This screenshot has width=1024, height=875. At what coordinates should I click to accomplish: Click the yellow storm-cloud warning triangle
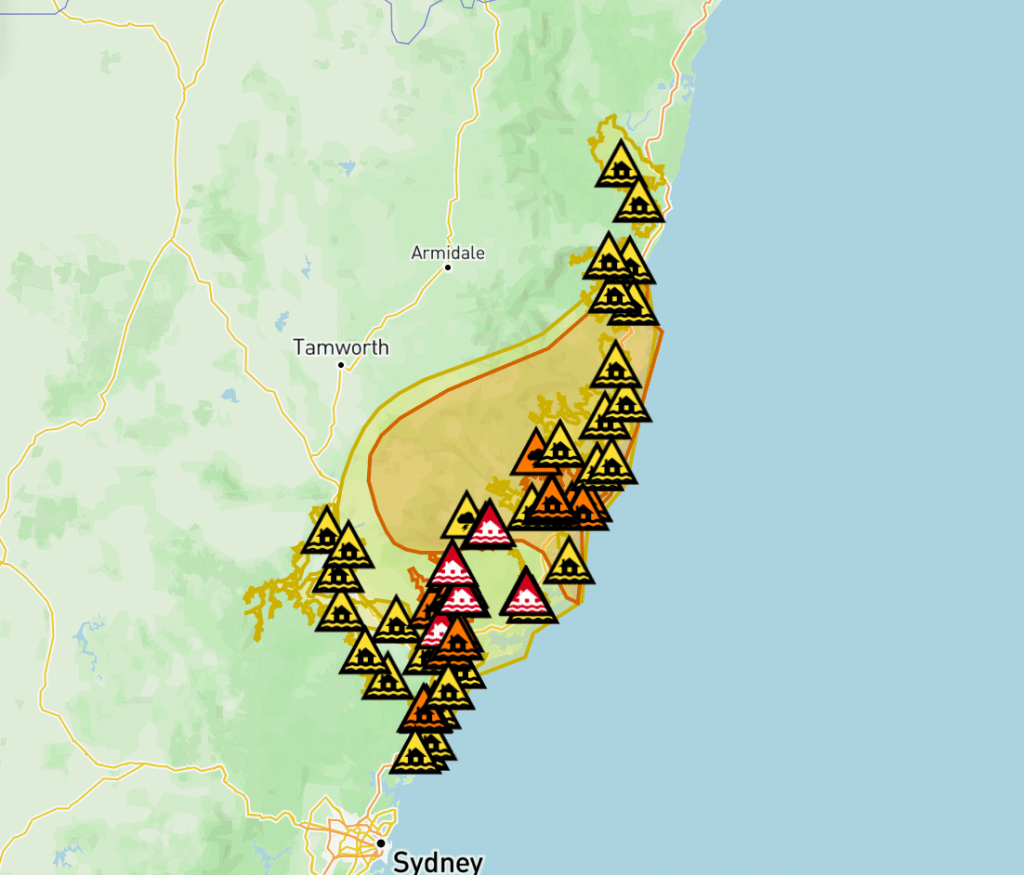[466, 517]
